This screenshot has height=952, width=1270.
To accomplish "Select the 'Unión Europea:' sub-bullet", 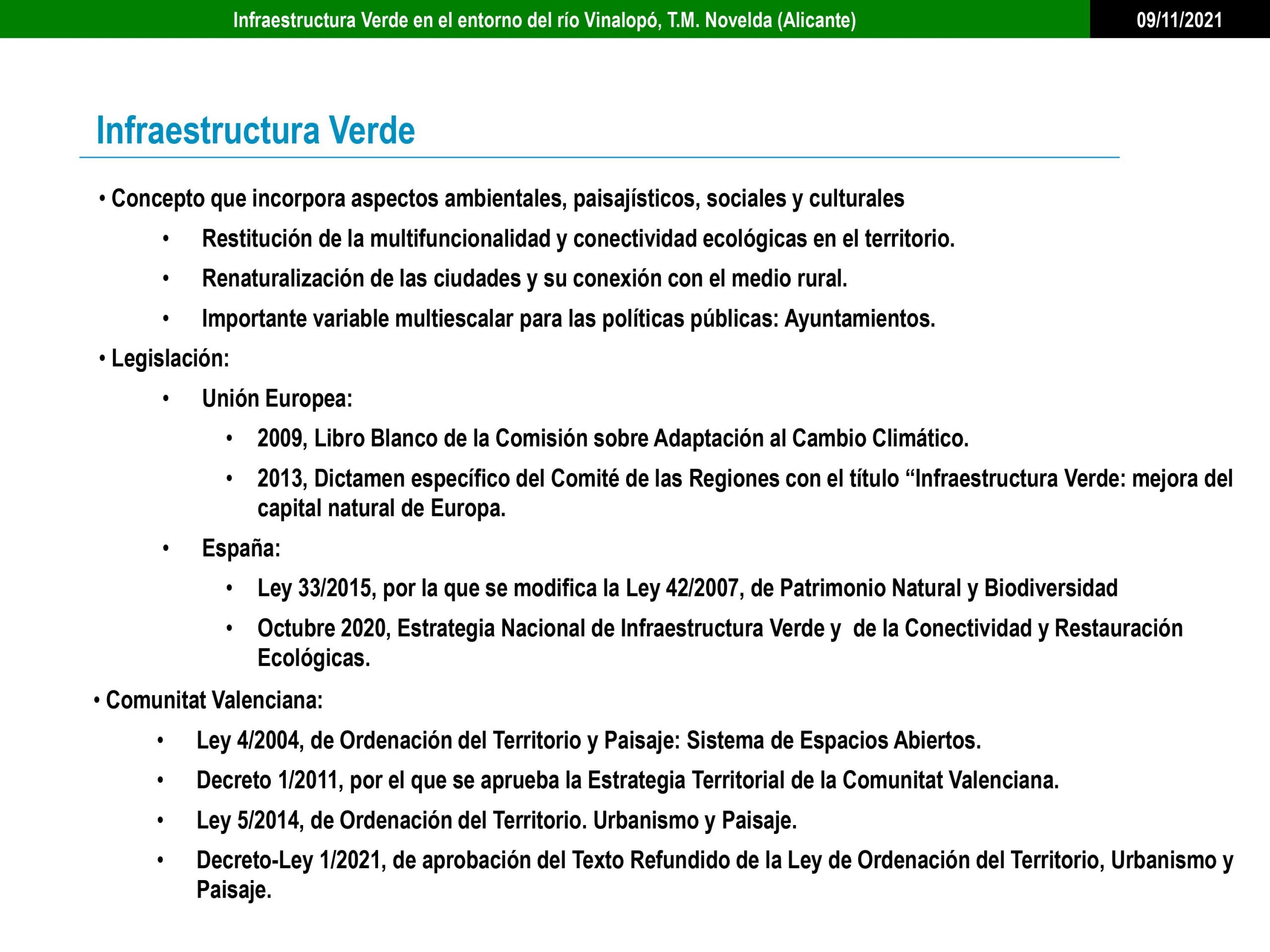I will click(277, 398).
